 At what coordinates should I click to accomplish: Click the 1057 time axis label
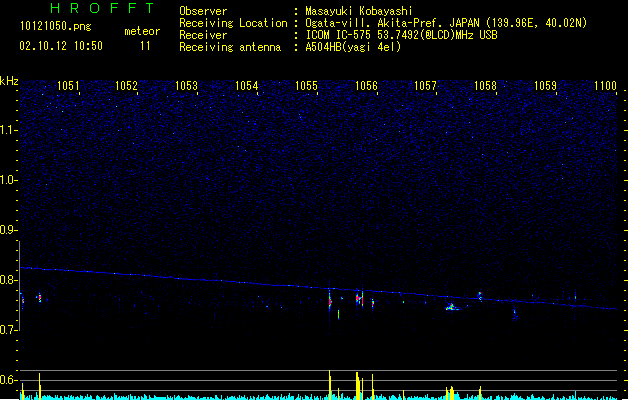pyautogui.click(x=425, y=86)
